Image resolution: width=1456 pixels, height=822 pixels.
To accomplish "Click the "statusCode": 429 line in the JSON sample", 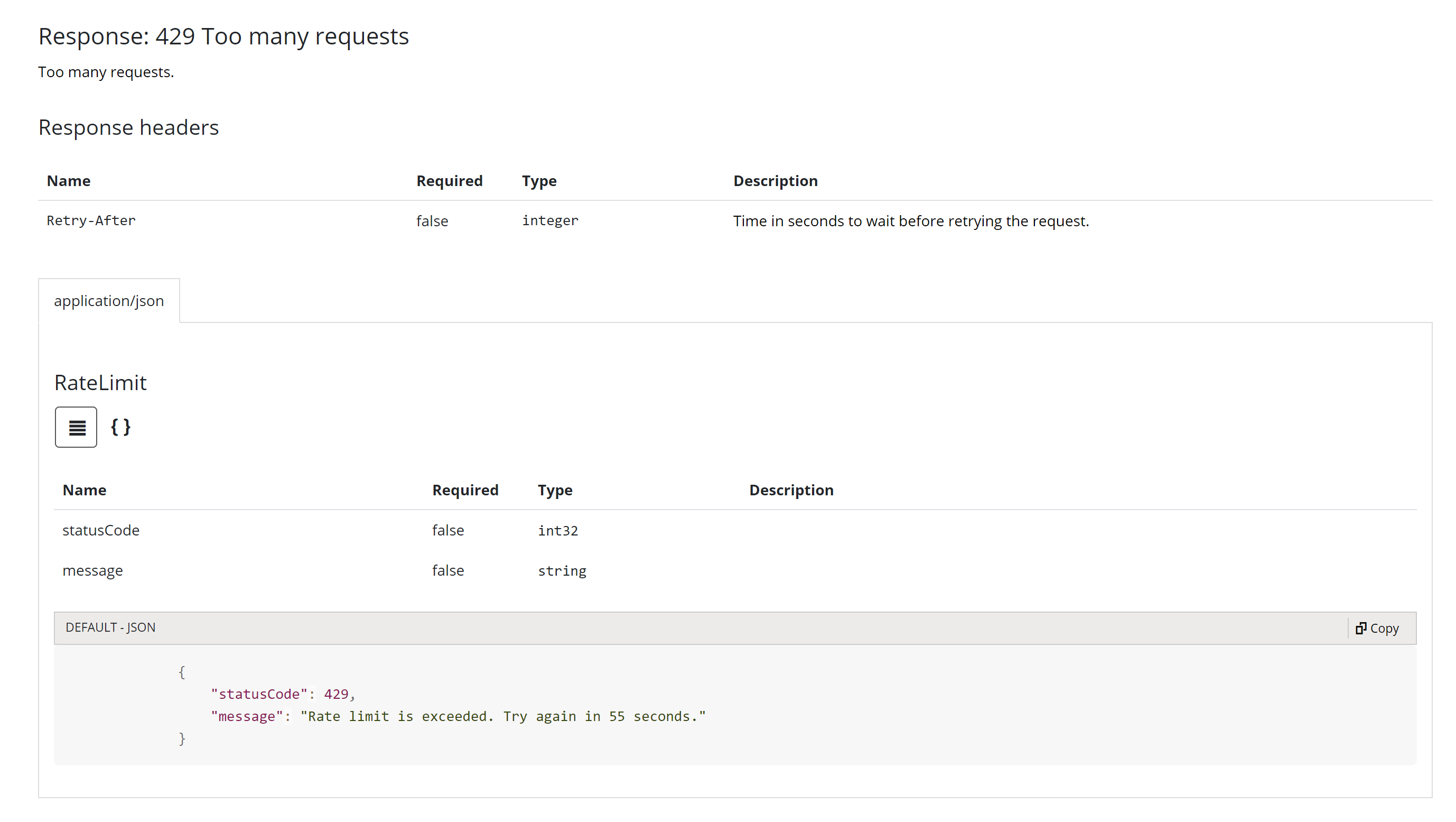I will point(283,694).
